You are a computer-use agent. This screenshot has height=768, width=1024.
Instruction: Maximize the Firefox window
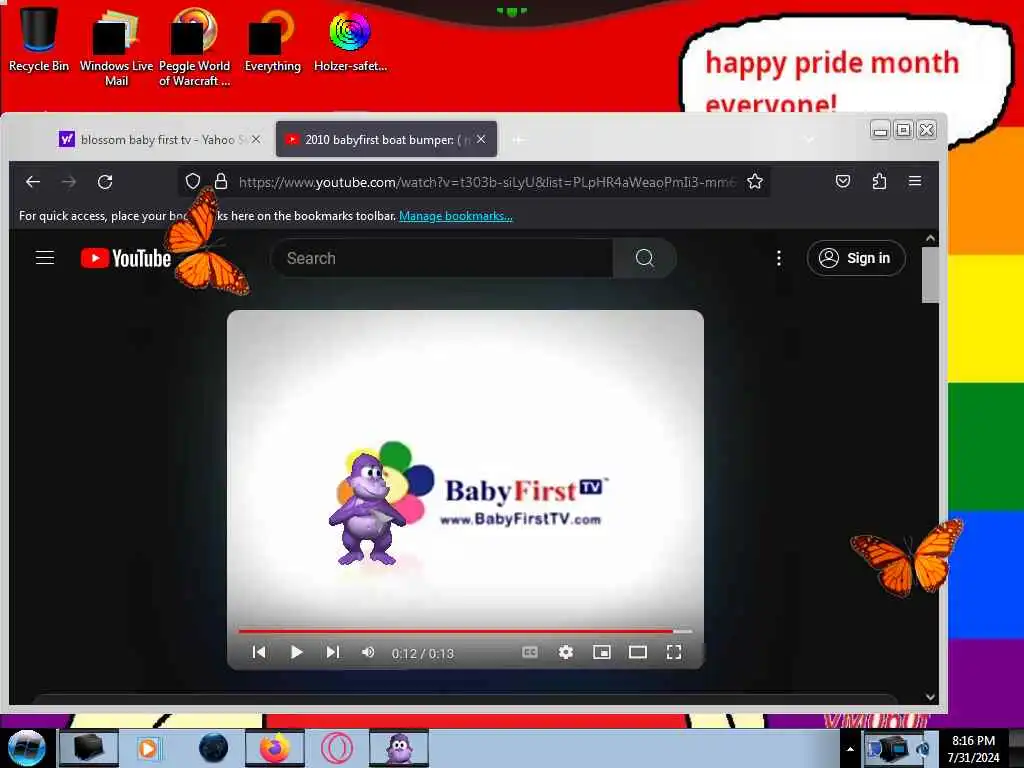click(x=903, y=130)
